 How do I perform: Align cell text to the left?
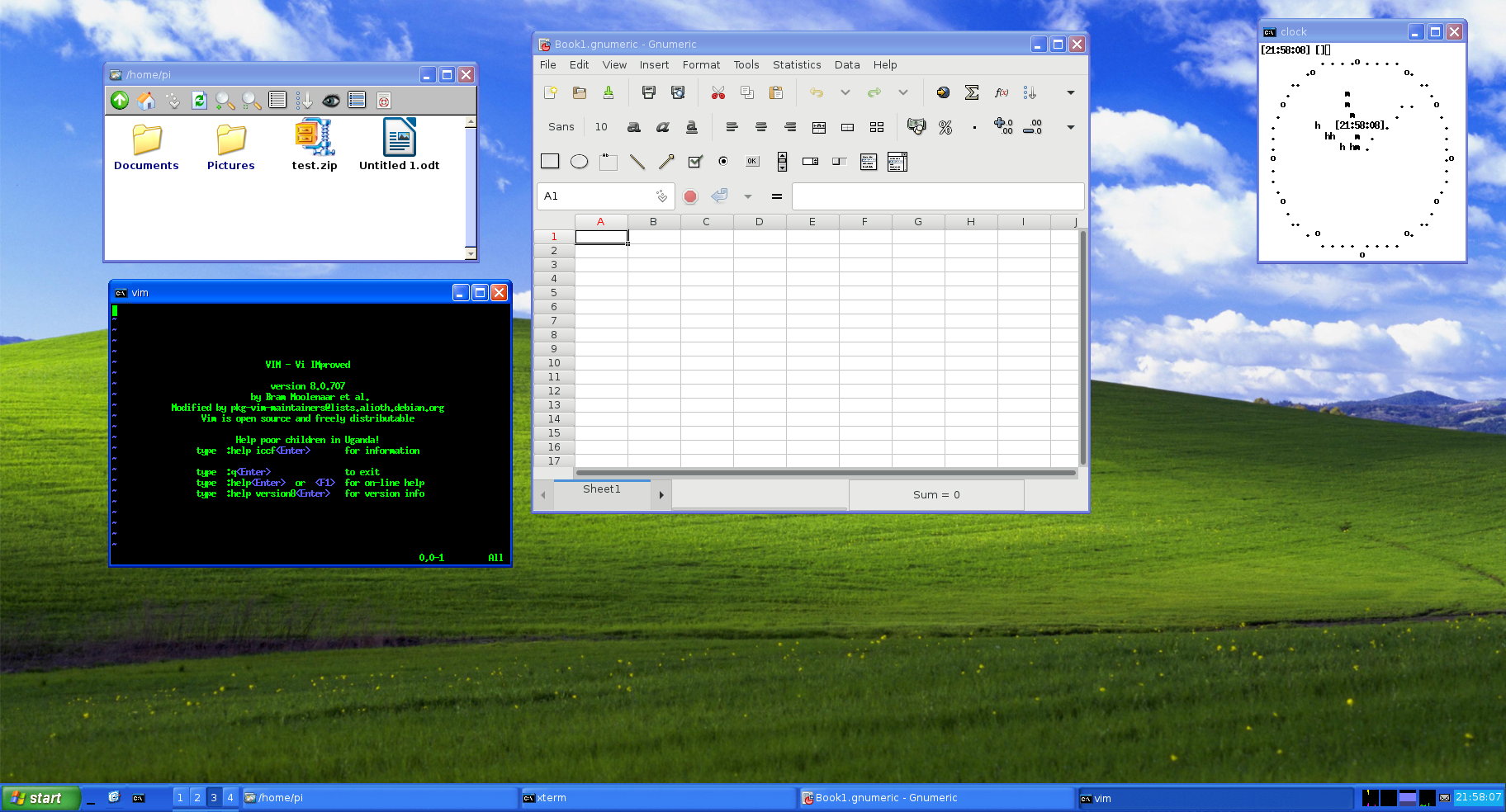click(732, 127)
